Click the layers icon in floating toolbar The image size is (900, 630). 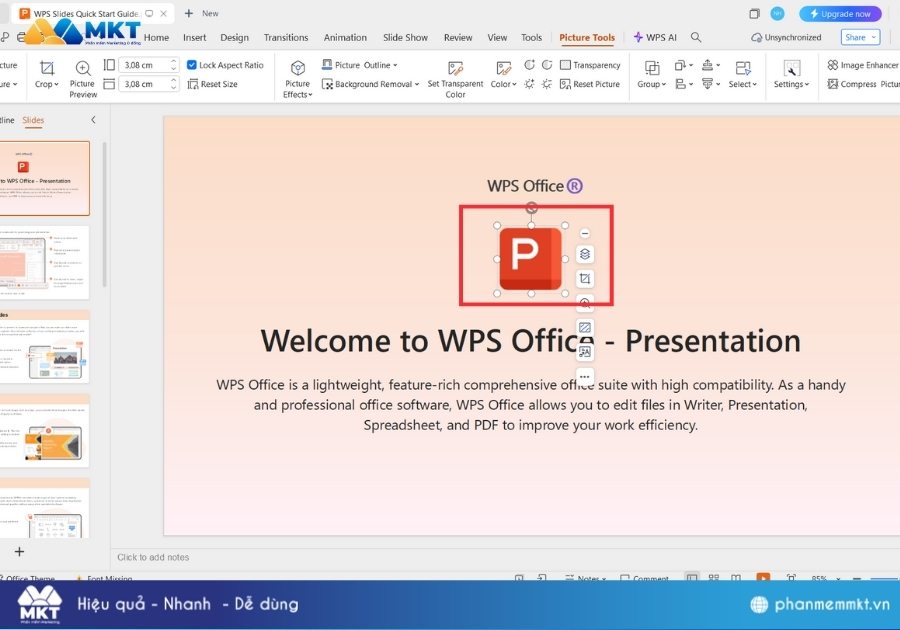click(585, 254)
